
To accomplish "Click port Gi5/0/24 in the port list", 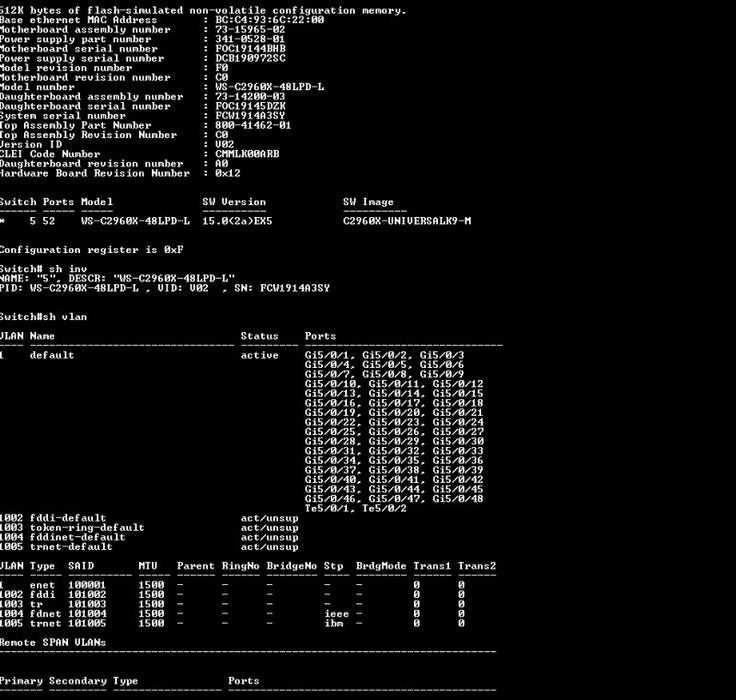I will click(x=458, y=422).
